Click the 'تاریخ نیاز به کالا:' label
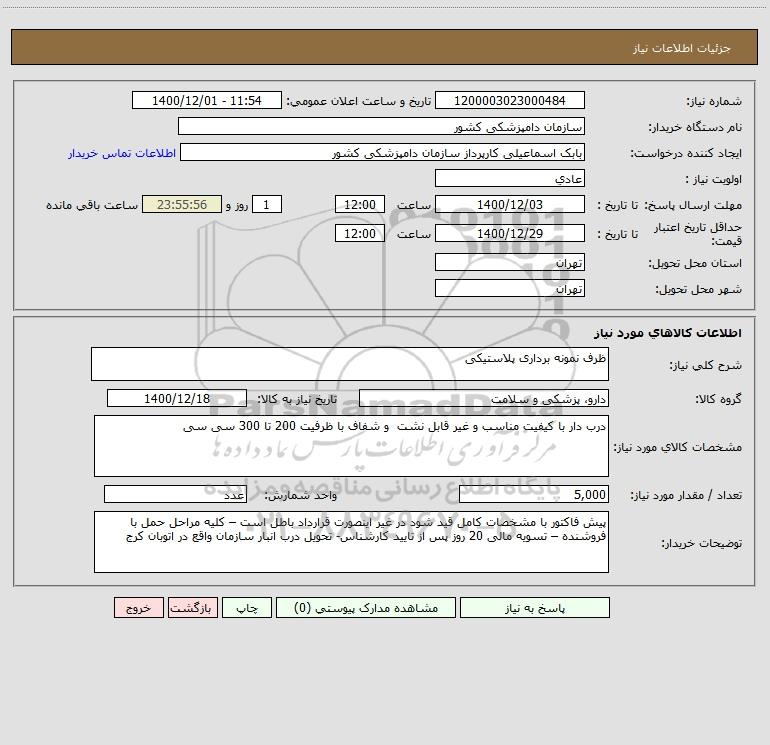The image size is (770, 745). [297, 399]
